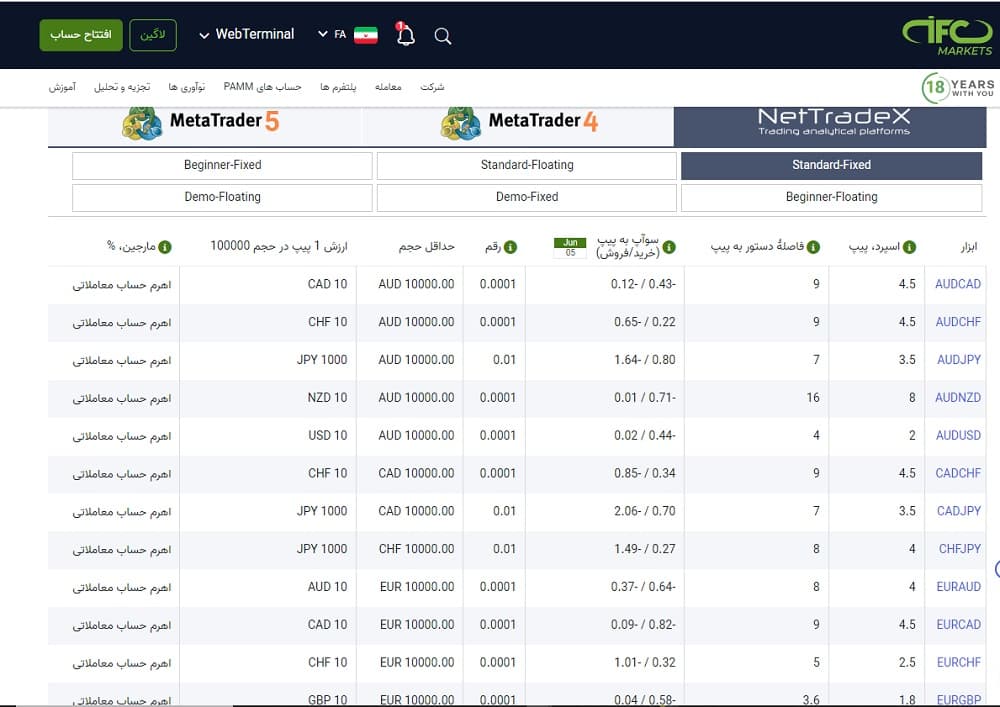Select AUDJPY pip value JPY 1000
This screenshot has height=707, width=1000.
pos(322,360)
